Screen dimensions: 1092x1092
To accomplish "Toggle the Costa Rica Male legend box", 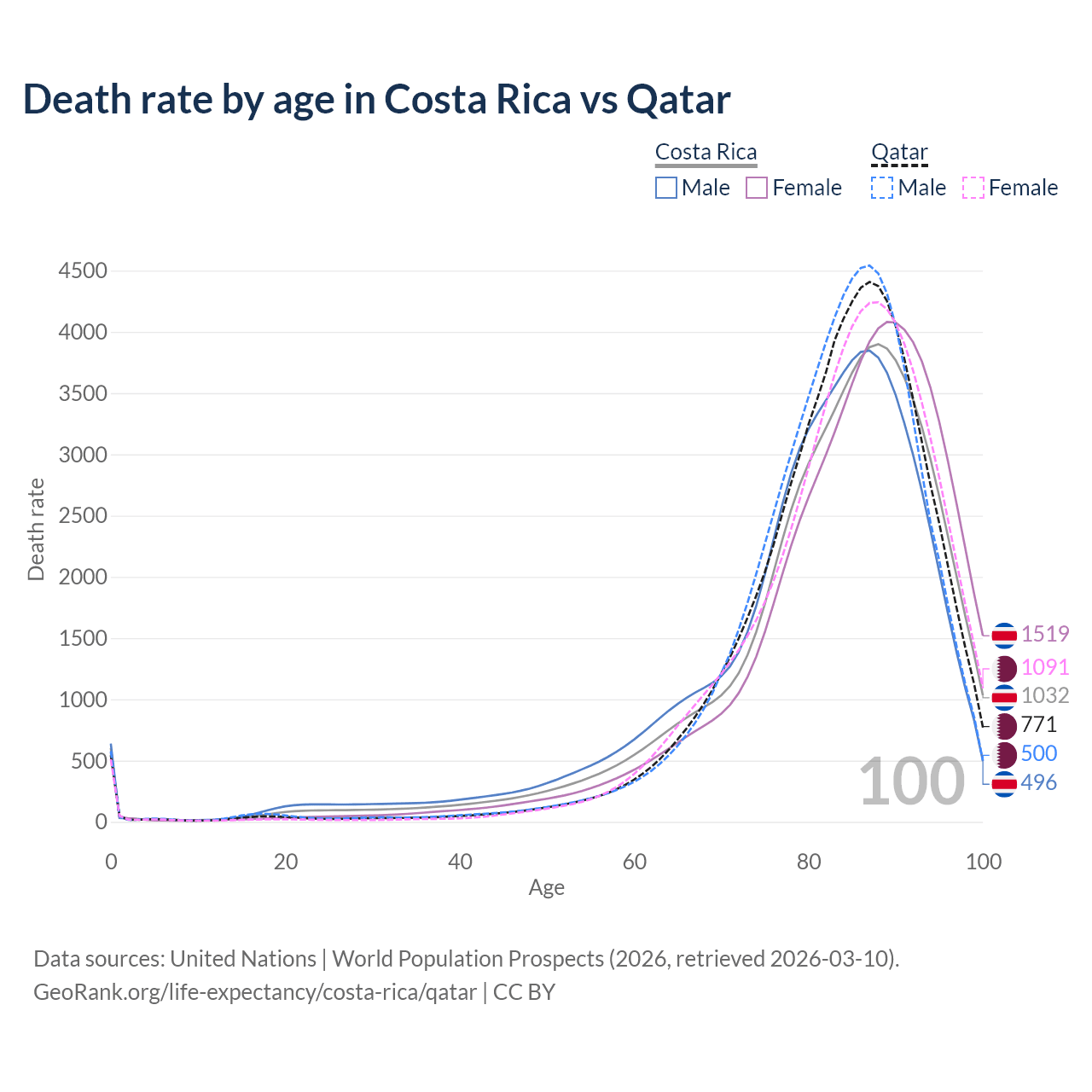I will (x=666, y=188).
